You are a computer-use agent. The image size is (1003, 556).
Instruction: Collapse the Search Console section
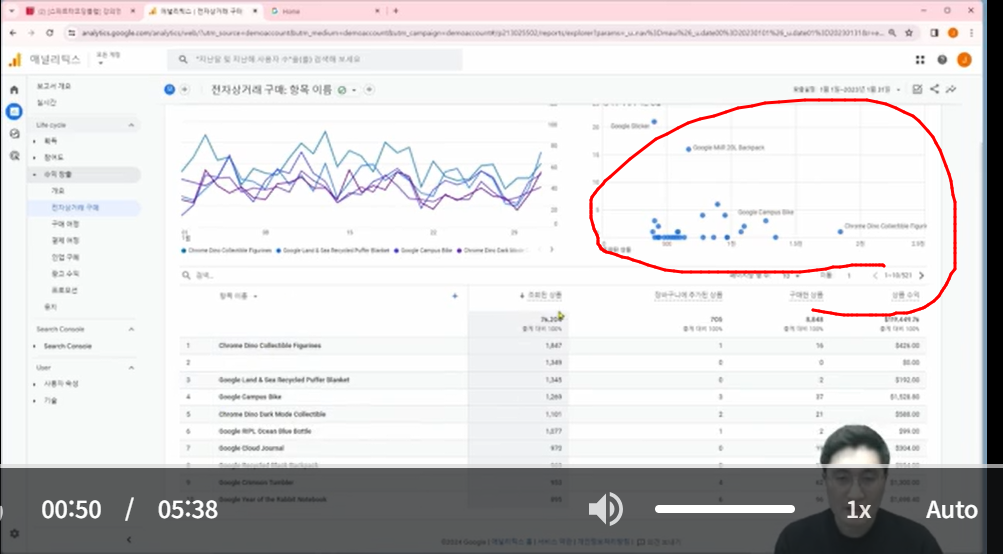[131, 330]
